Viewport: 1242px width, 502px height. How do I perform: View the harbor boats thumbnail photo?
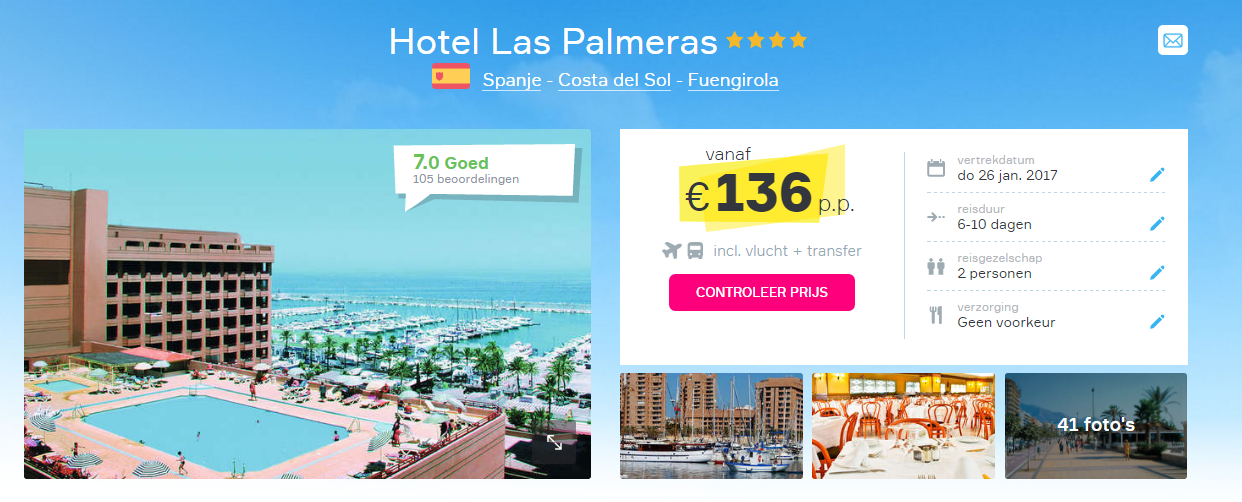(711, 426)
